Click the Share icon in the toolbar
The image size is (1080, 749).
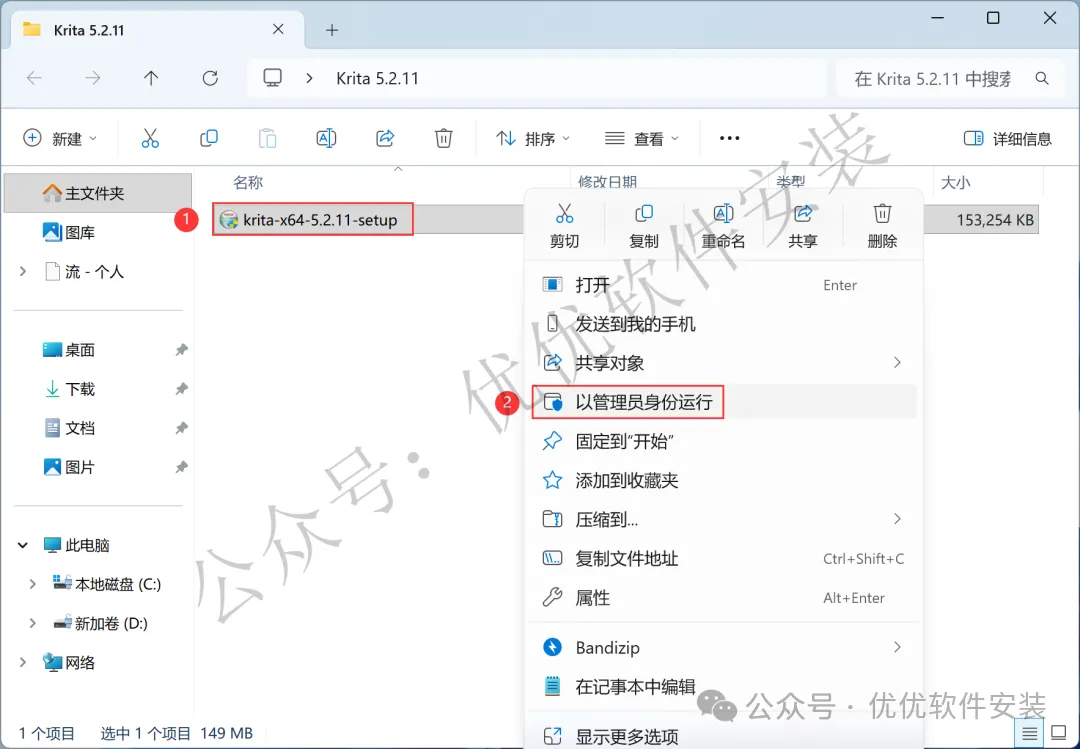[x=384, y=138]
